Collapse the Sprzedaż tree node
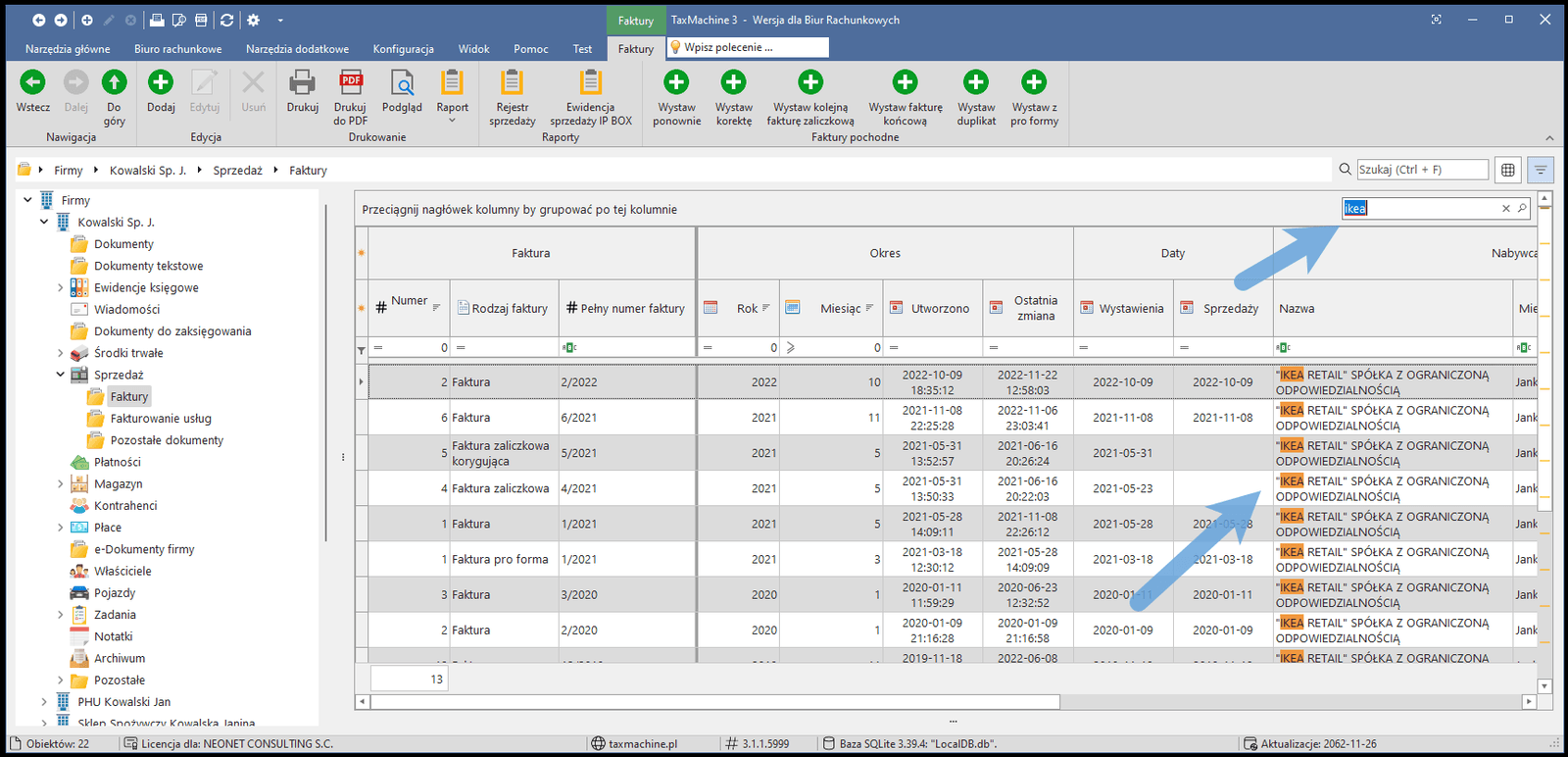Screen dimensions: 1568x757 [x=60, y=375]
